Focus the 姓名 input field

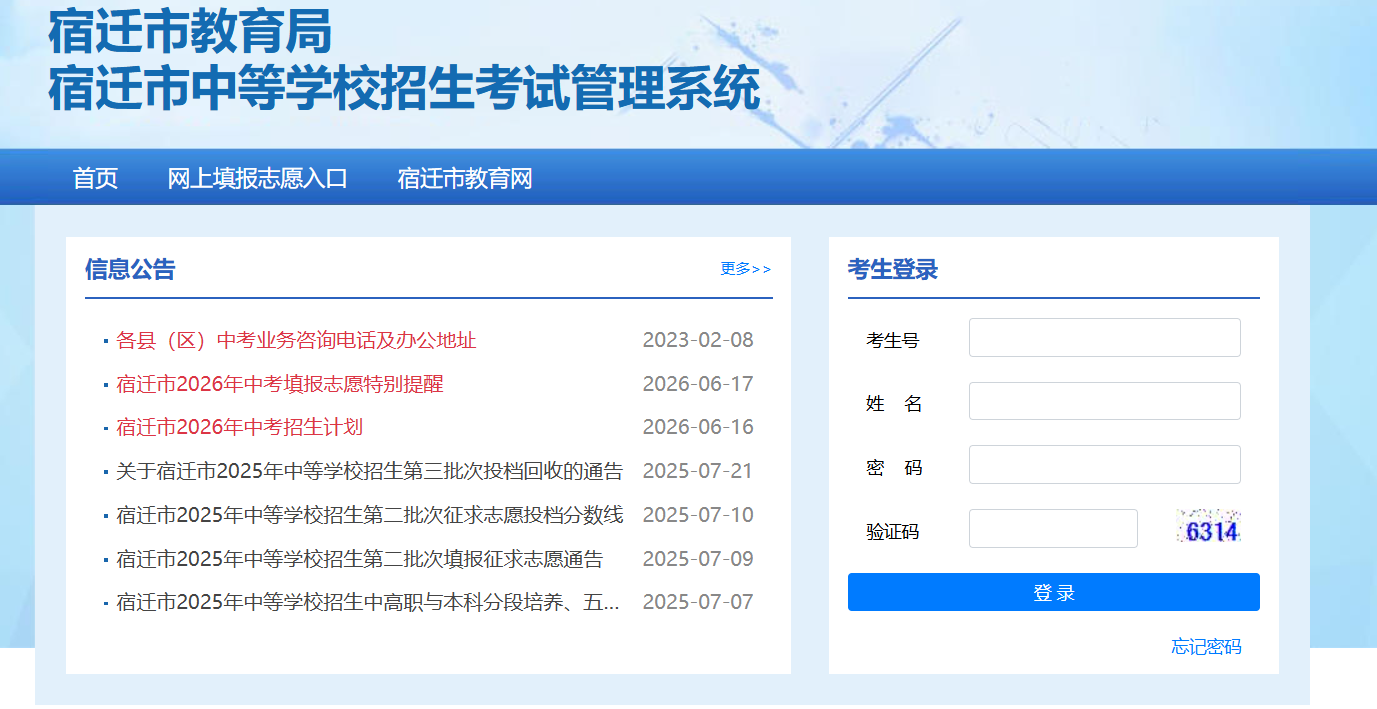[x=1104, y=401]
